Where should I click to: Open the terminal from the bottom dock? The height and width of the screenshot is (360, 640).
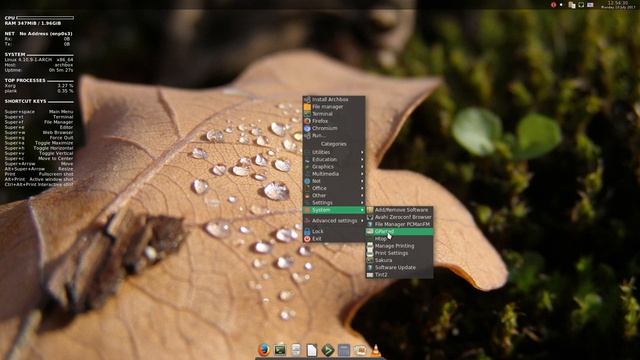(280, 350)
